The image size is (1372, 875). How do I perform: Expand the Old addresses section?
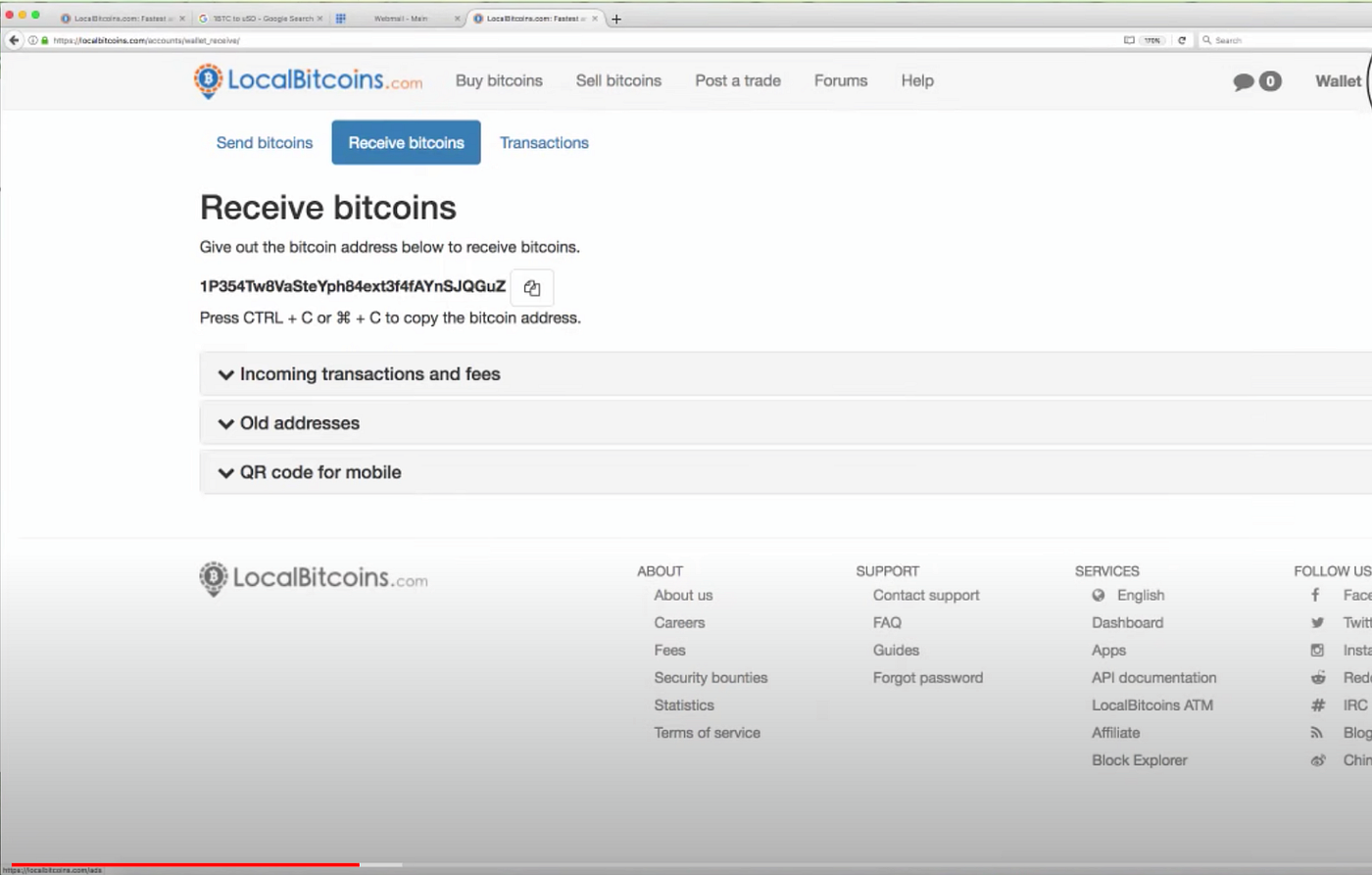[x=786, y=423]
